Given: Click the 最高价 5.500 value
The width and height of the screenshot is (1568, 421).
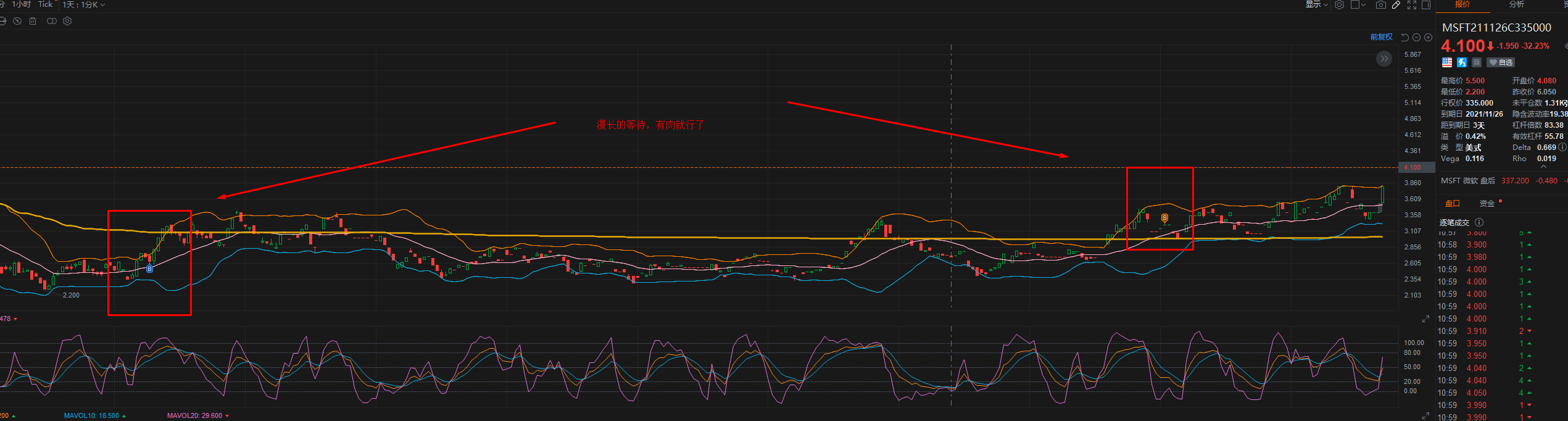Looking at the screenshot, I should (x=1475, y=81).
